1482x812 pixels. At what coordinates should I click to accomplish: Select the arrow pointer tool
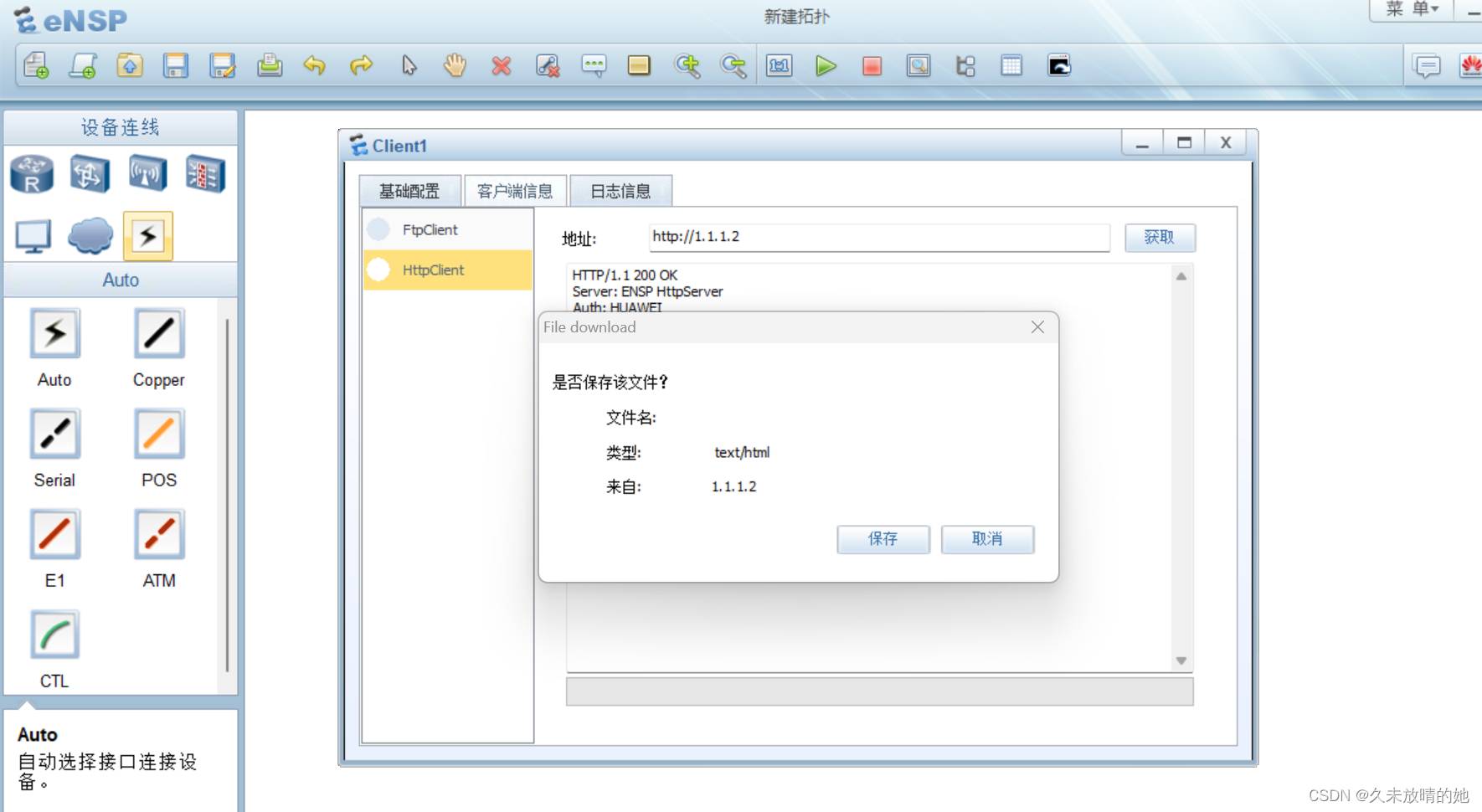[x=409, y=65]
